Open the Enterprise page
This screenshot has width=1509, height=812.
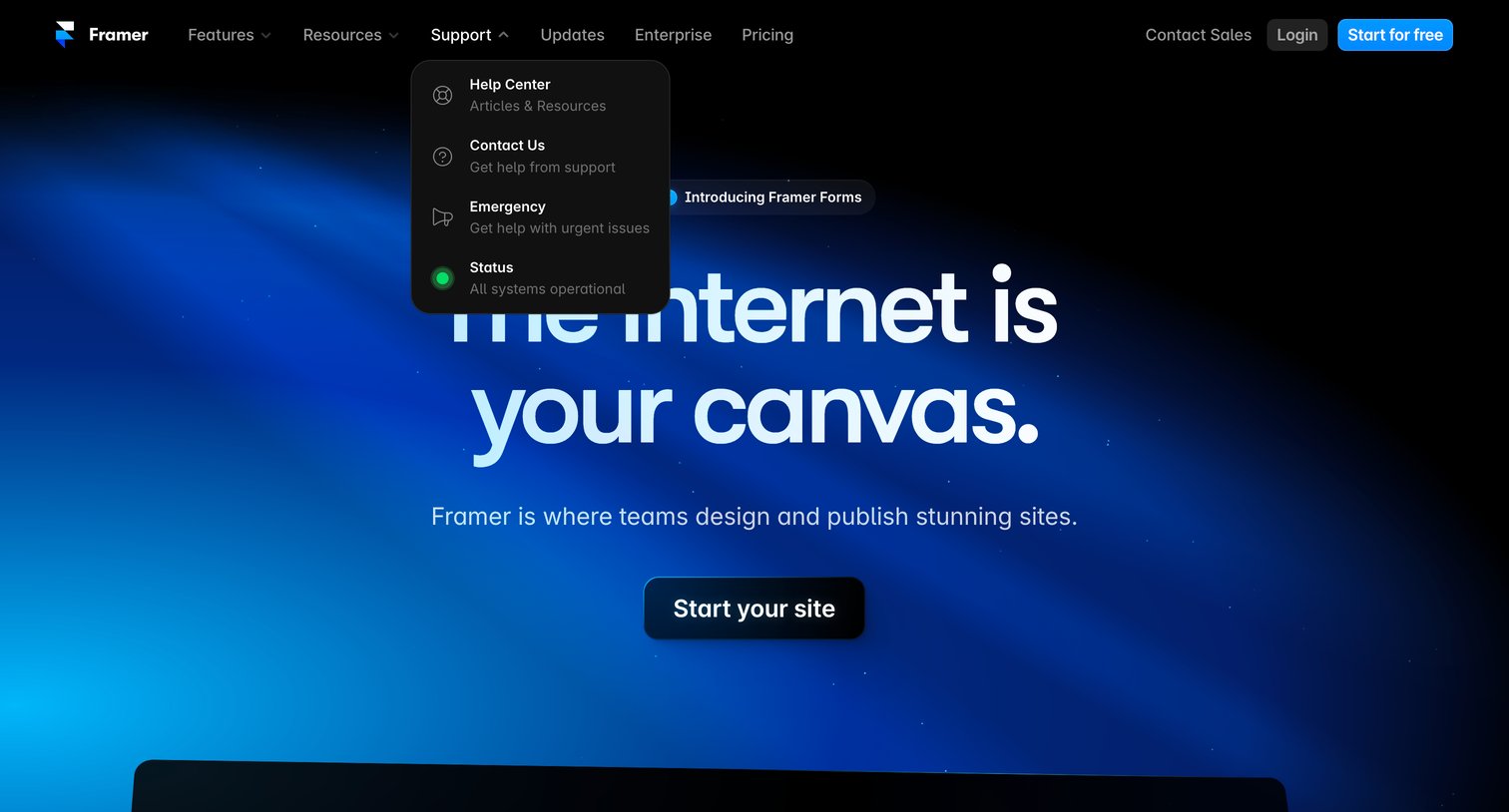click(x=673, y=35)
